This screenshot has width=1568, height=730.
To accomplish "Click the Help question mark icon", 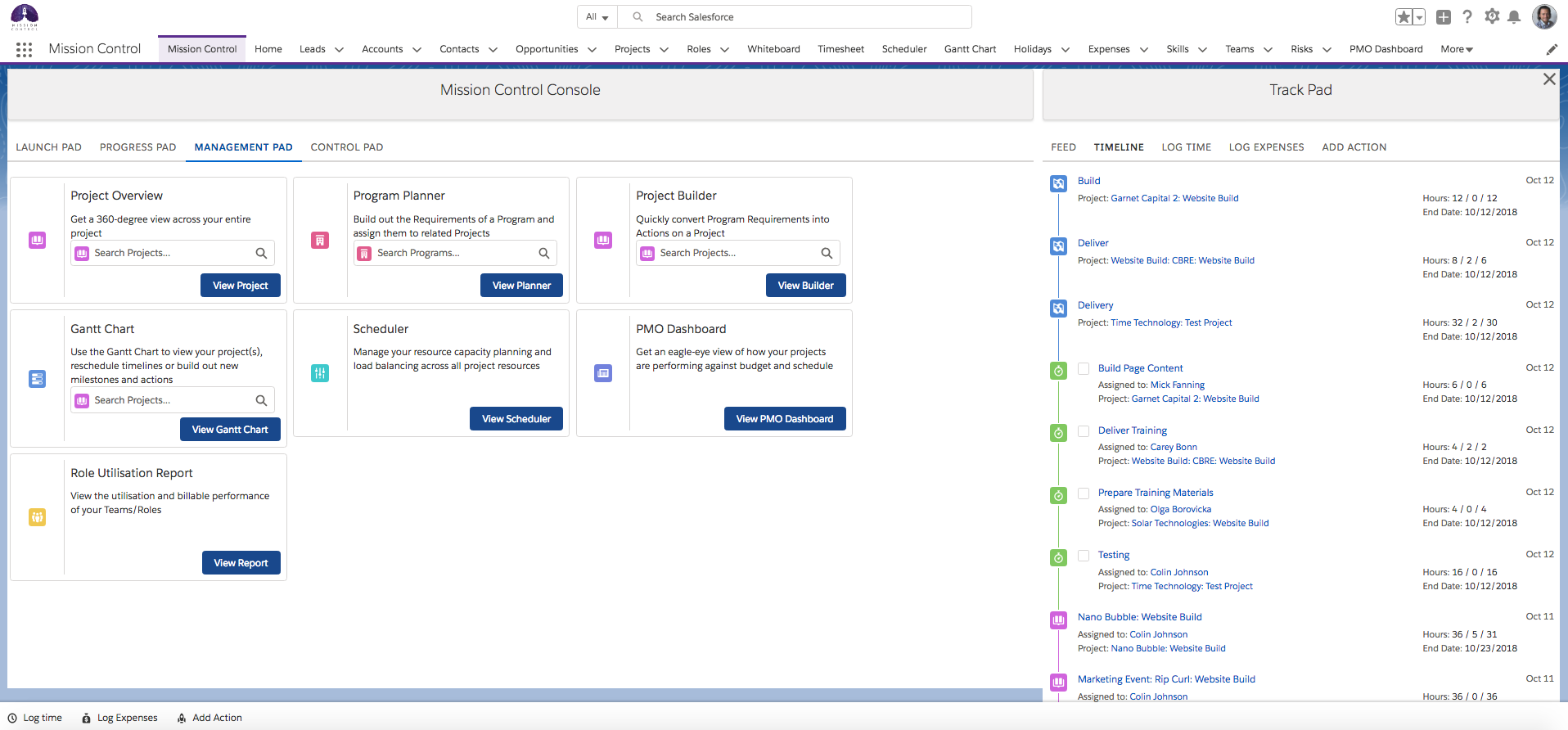I will pos(1467,17).
